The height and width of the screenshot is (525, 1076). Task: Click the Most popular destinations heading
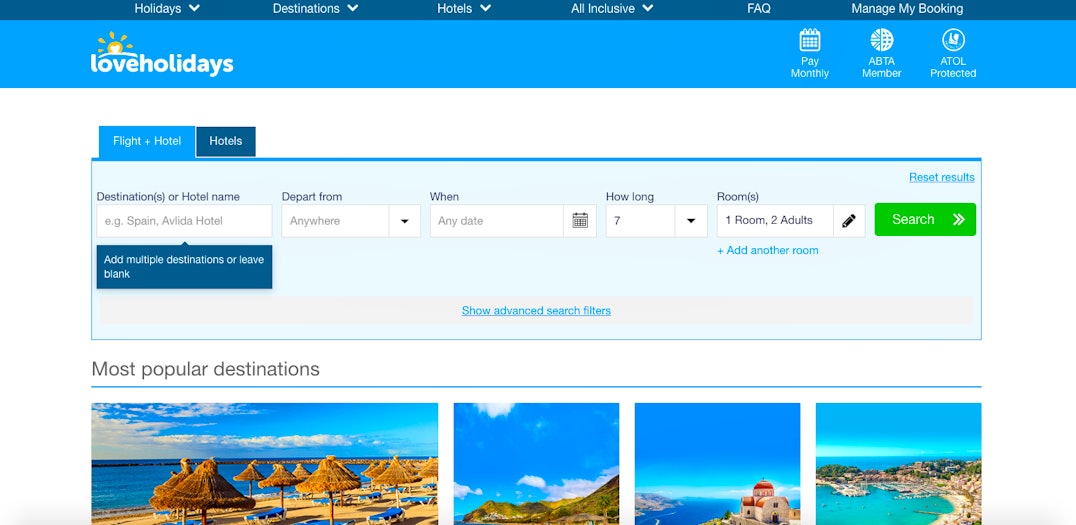(x=205, y=369)
